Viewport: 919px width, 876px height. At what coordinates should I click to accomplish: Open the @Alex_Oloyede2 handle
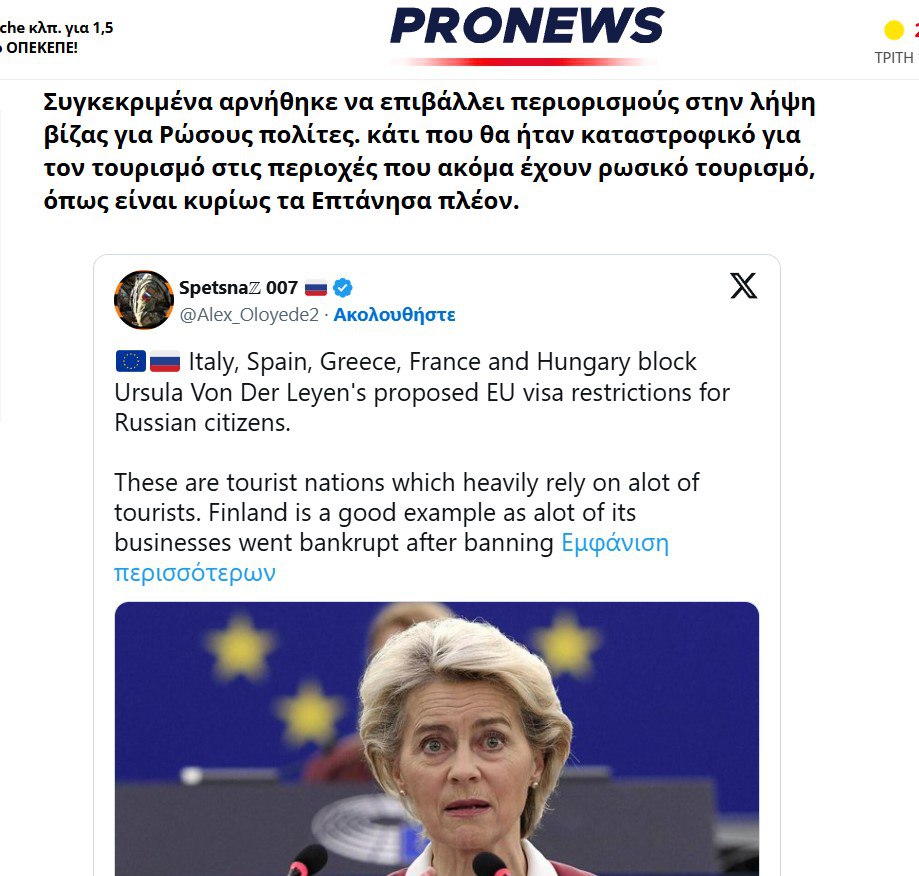pos(249,315)
